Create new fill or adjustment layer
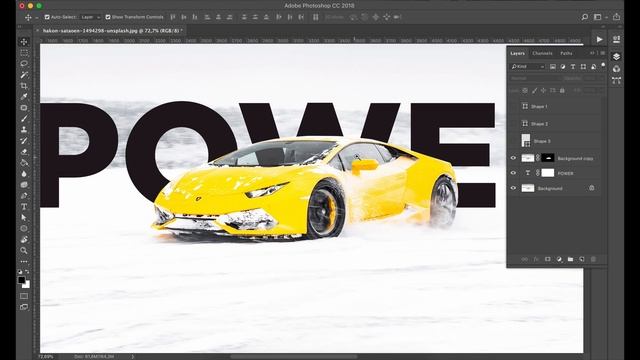This screenshot has width=640, height=360. pos(559,259)
